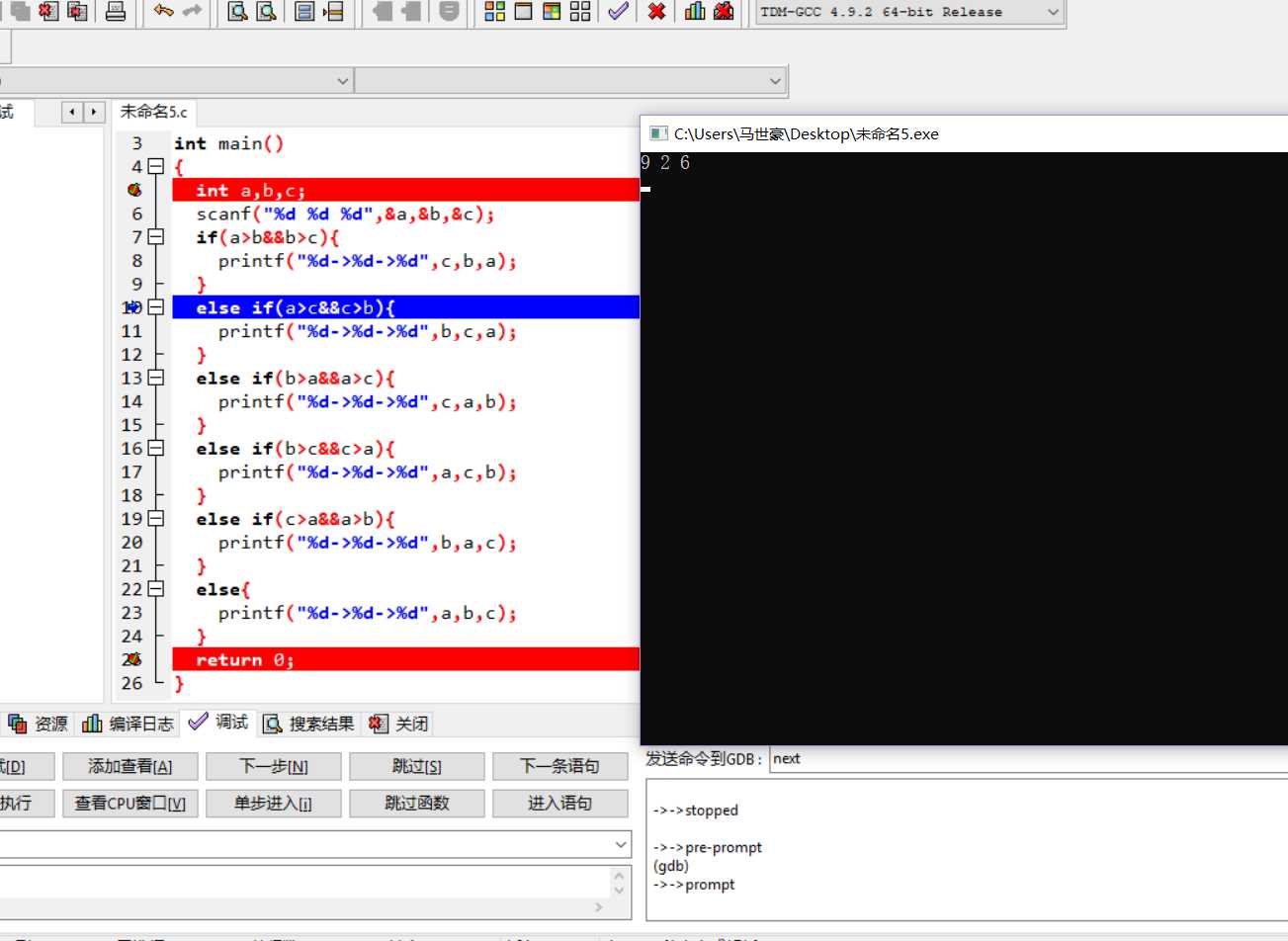Collapse the else-if fold at line 13
This screenshot has height=941, width=1288.
pos(155,378)
